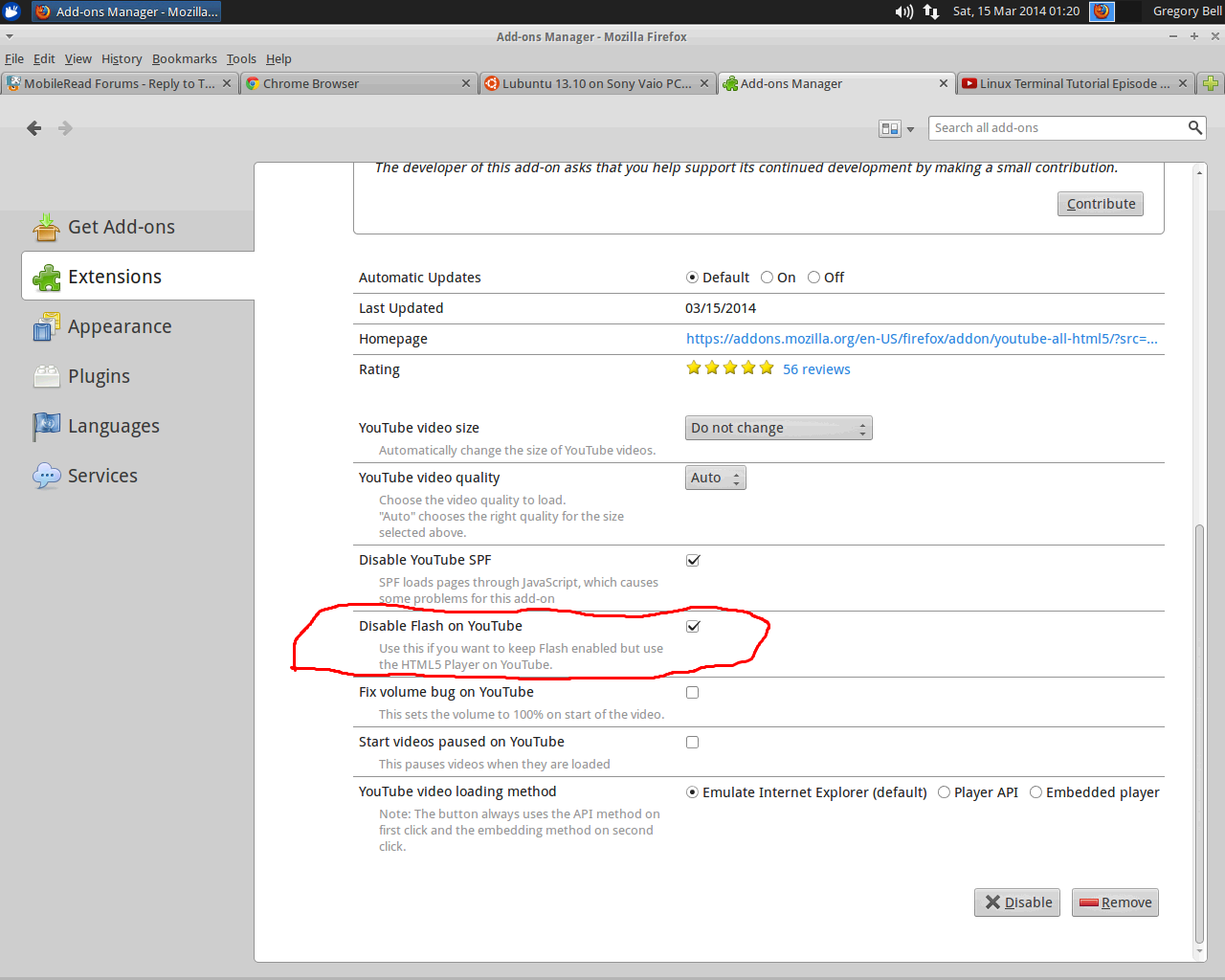1225x980 pixels.
Task: Open the Services category
Action: coord(138,476)
